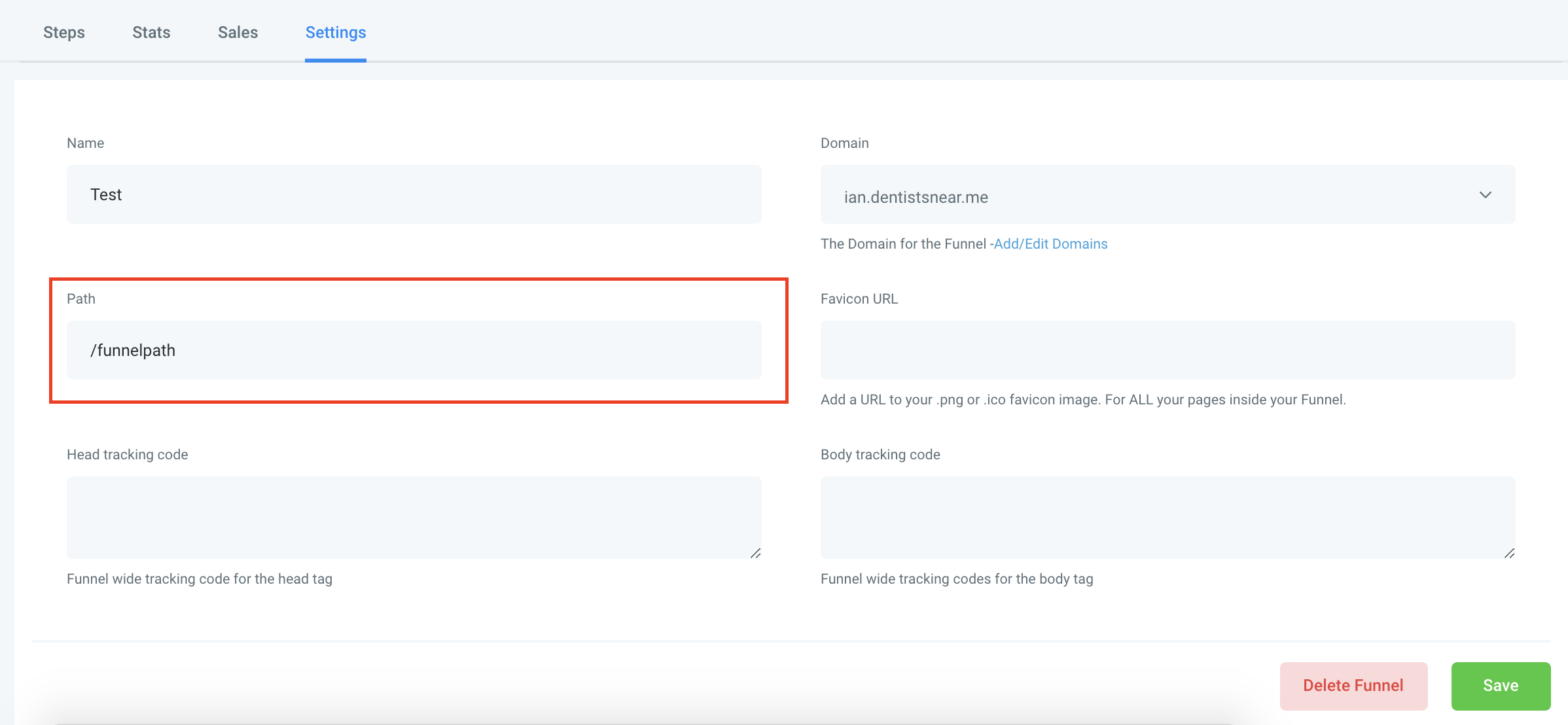This screenshot has width=1568, height=725.
Task: Focus the Favicon URL field
Action: (1167, 350)
